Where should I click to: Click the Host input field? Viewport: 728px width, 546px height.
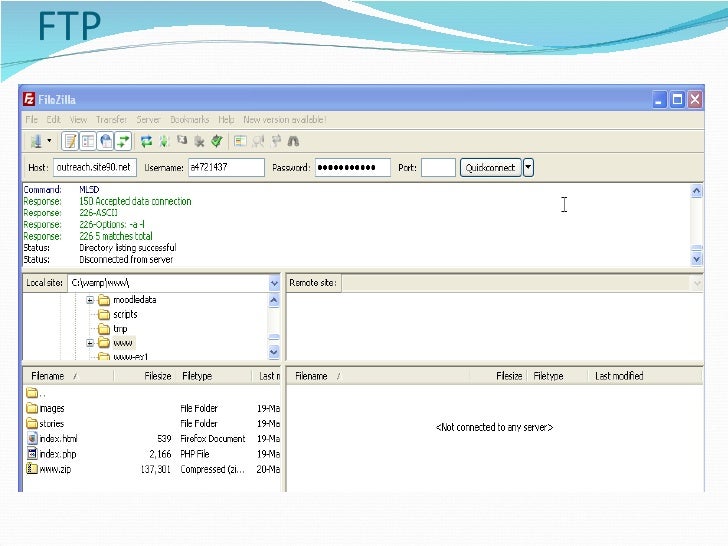(x=95, y=167)
